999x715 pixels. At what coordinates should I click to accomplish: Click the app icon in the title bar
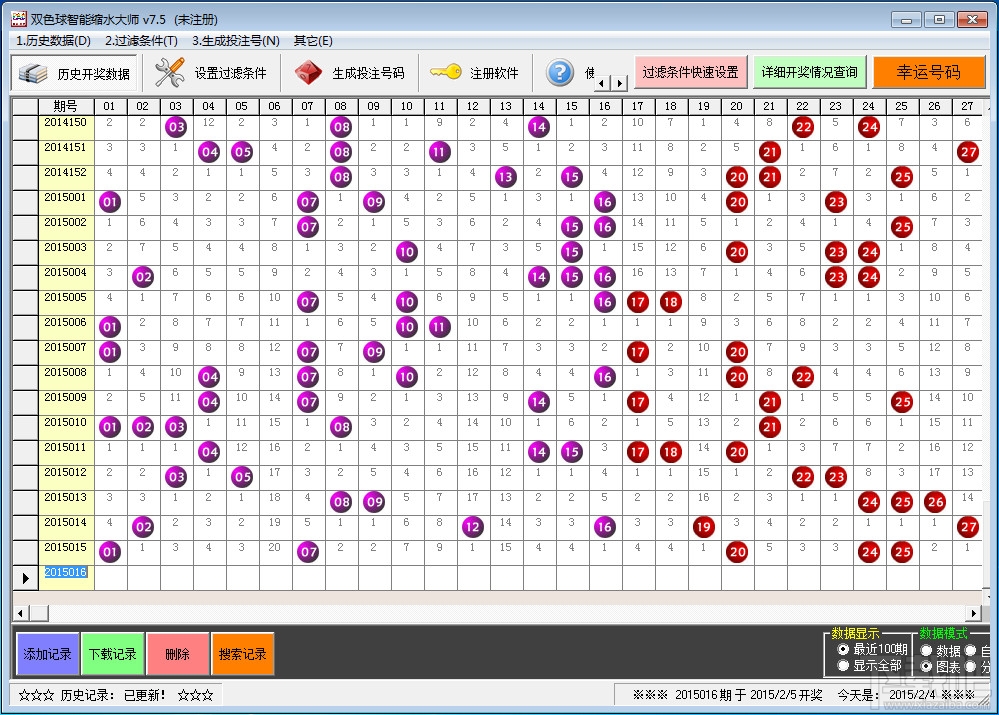tap(19, 19)
